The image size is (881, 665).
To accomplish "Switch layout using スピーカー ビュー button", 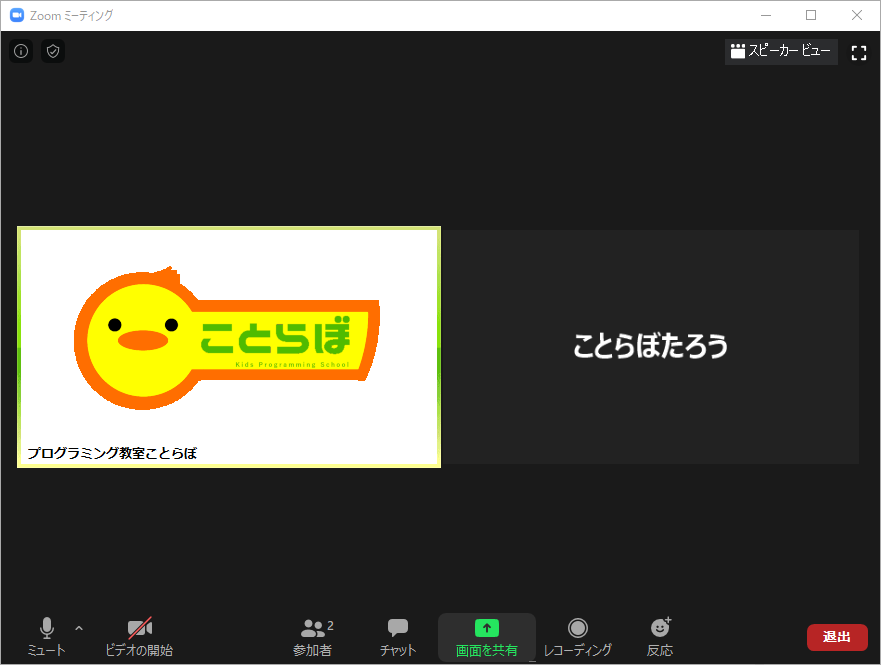I will (781, 52).
